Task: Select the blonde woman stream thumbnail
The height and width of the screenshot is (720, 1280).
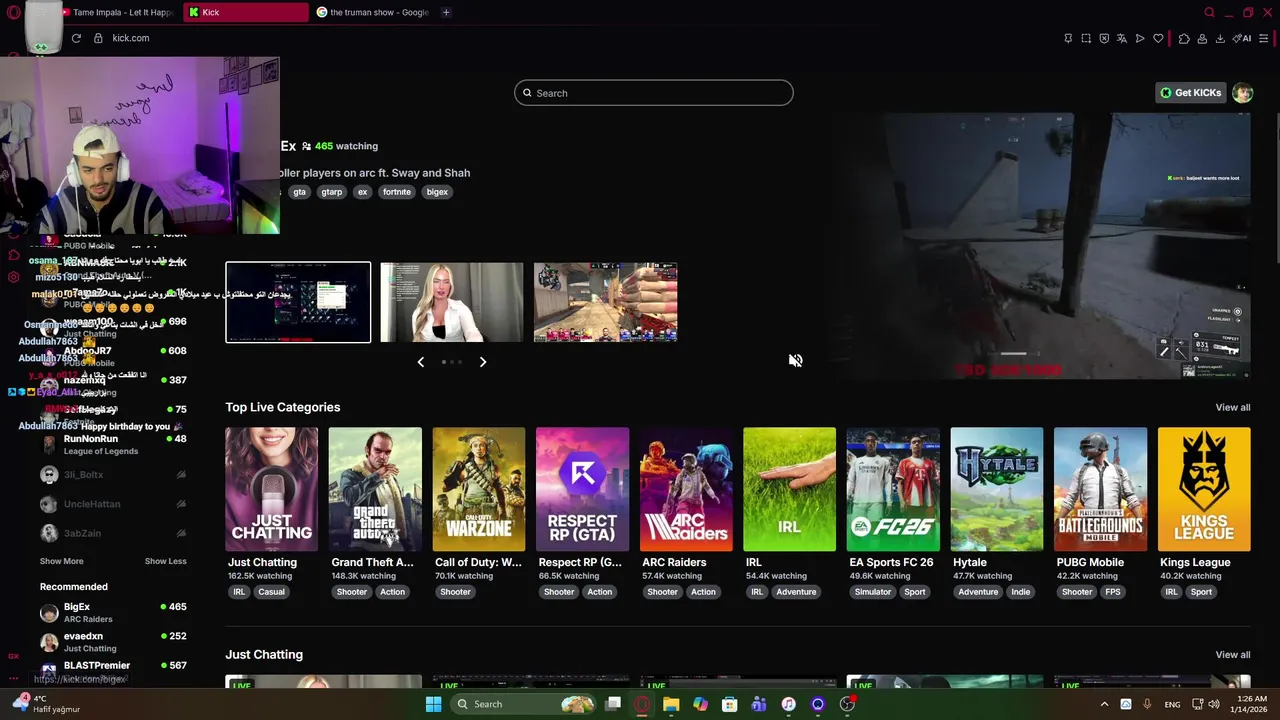Action: coord(451,302)
